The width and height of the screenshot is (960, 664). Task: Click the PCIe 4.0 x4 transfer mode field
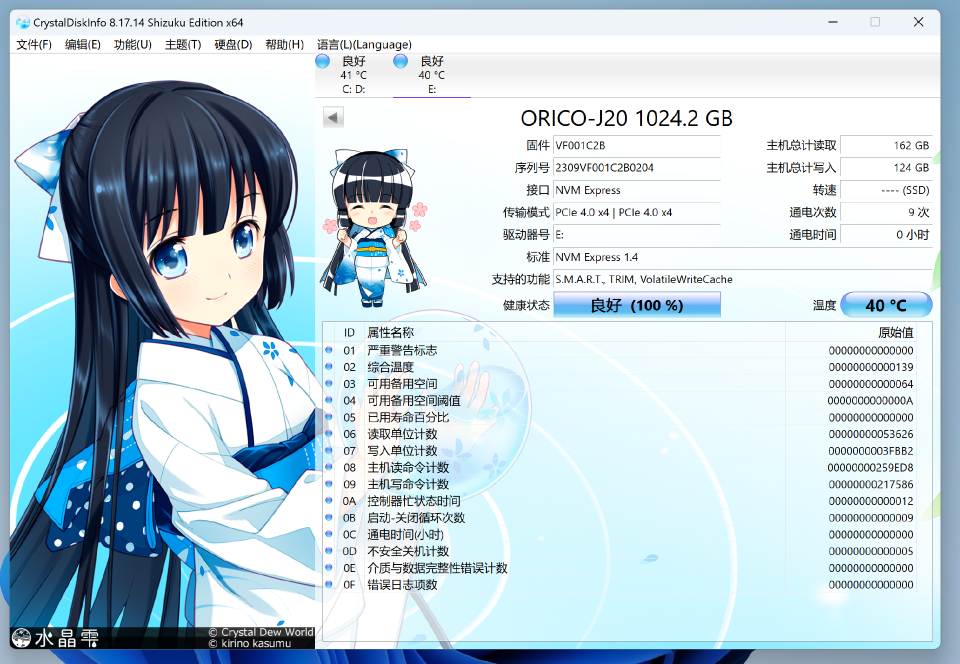pyautogui.click(x=637, y=212)
